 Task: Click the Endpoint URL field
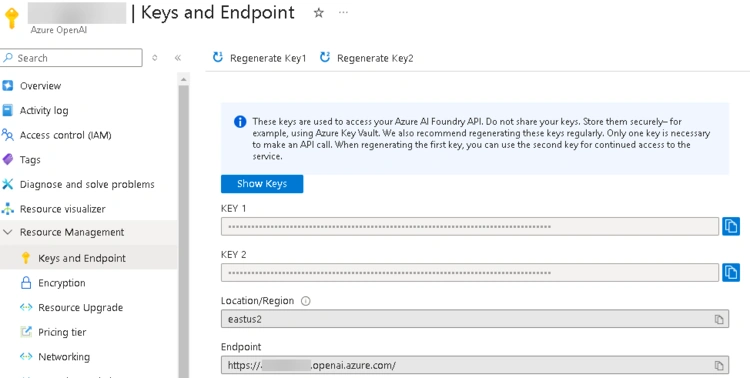(x=474, y=365)
